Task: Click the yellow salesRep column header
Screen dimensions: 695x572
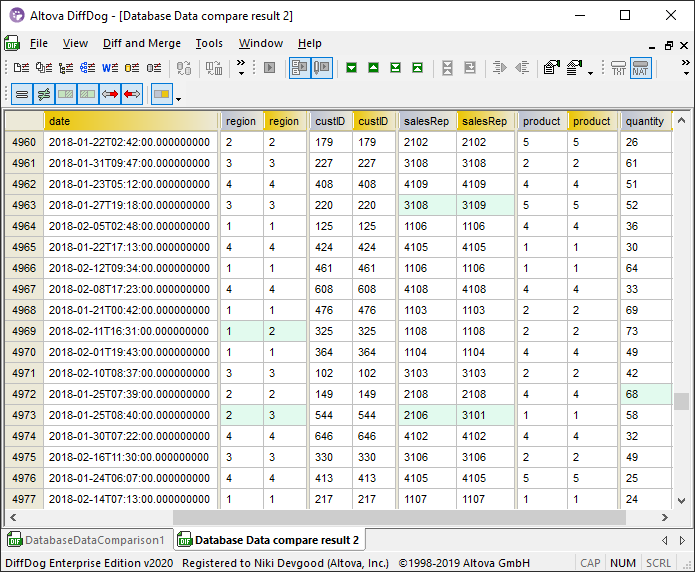Action: 485,121
